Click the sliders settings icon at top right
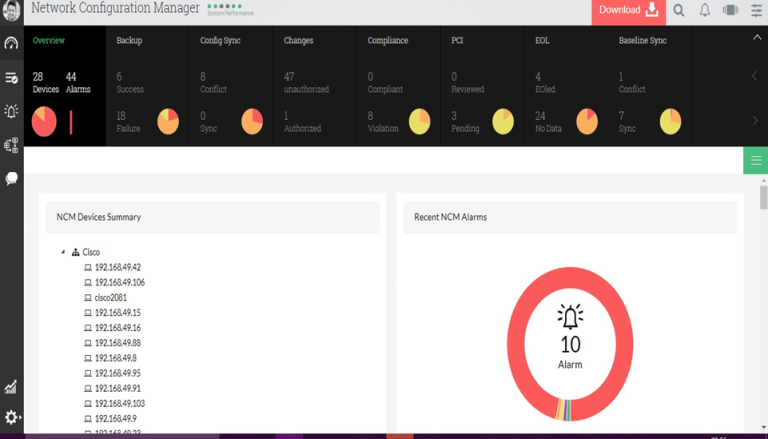The height and width of the screenshot is (439, 768). [x=756, y=11]
